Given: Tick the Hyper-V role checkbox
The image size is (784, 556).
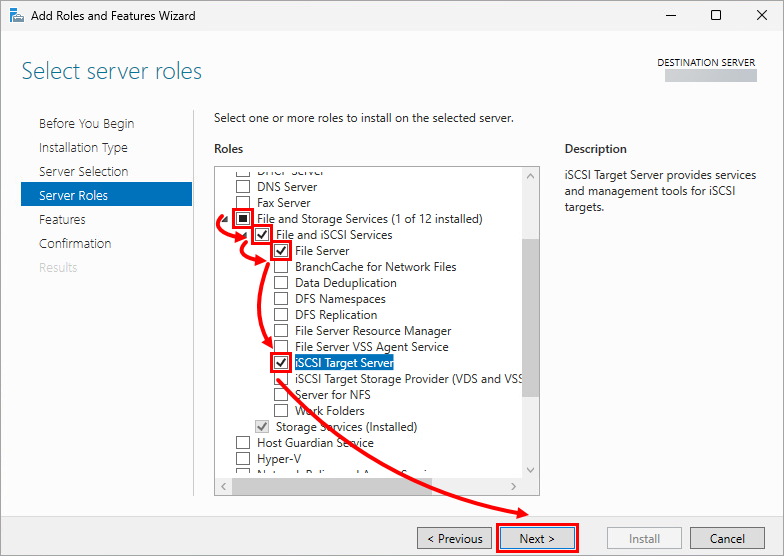Looking at the screenshot, I should point(243,458).
